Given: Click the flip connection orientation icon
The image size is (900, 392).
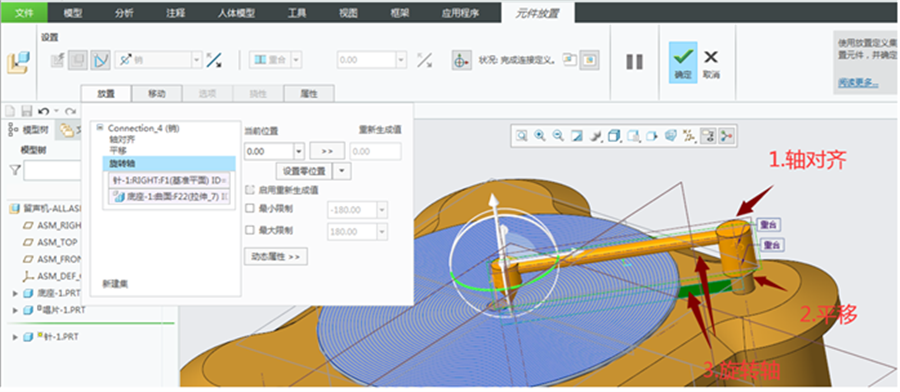Looking at the screenshot, I should 214,60.
